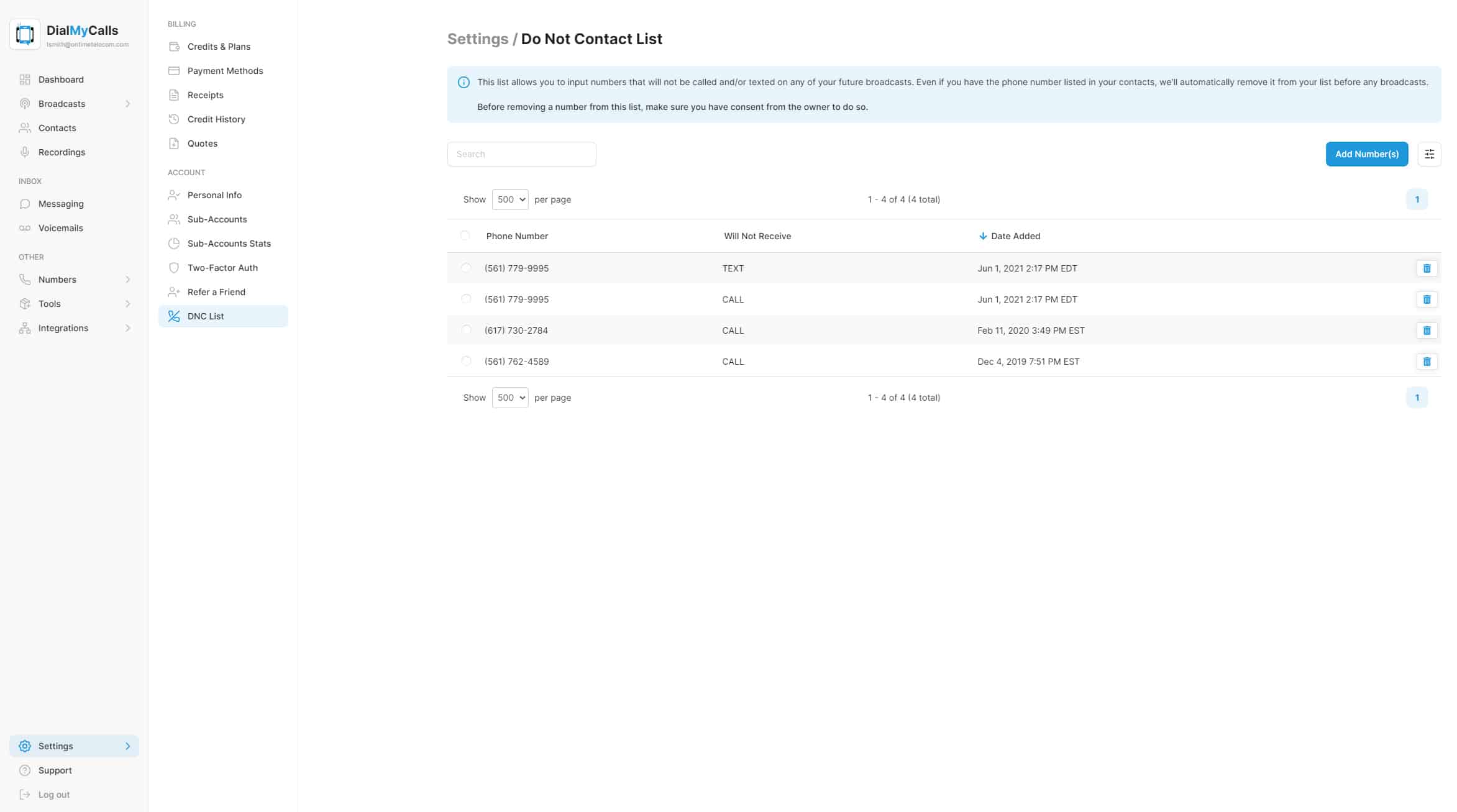Click the Add Number(s) button
This screenshot has height=812, width=1457.
[1366, 154]
